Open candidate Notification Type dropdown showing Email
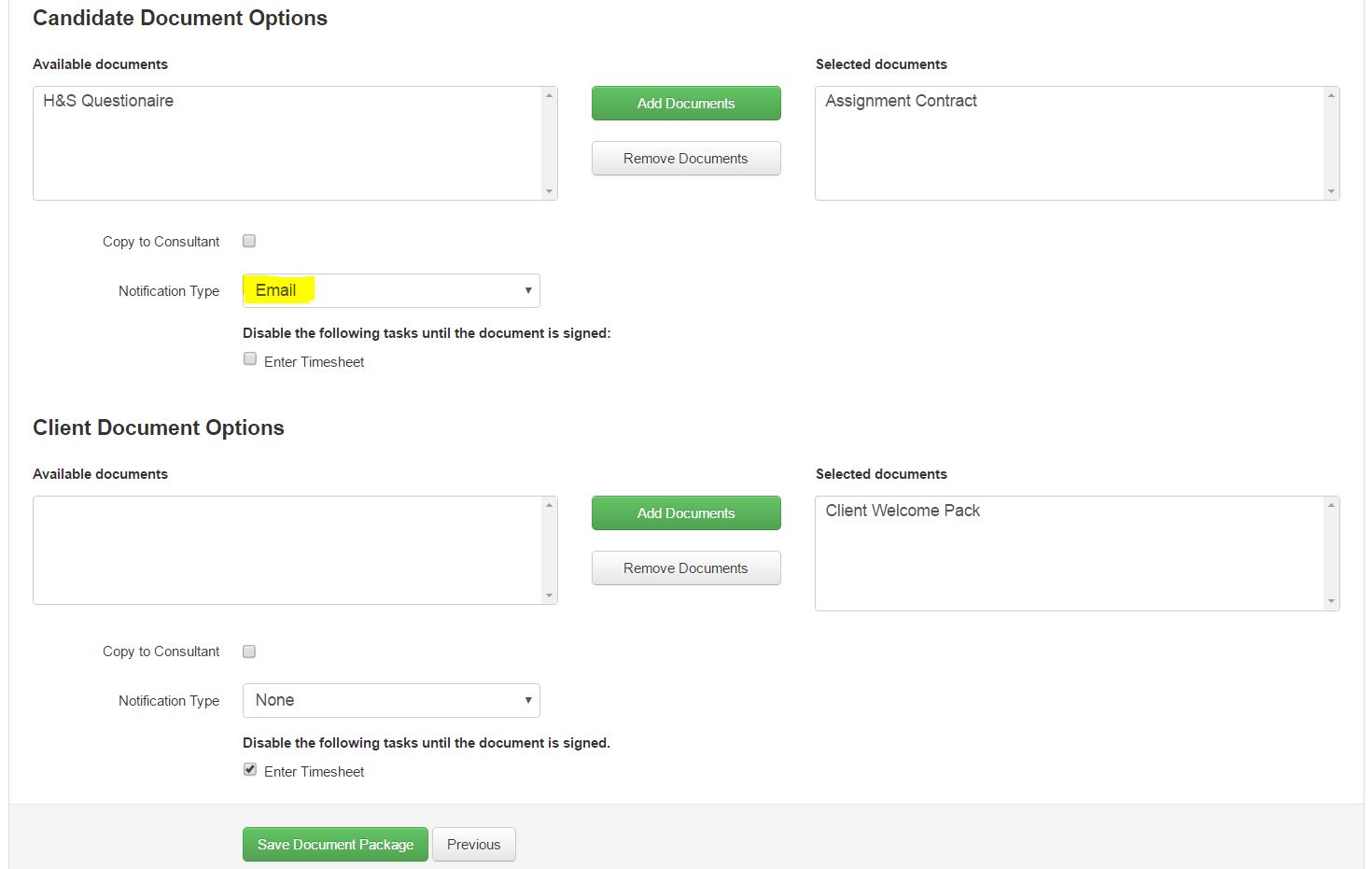The width and height of the screenshot is (1372, 869). [391, 290]
